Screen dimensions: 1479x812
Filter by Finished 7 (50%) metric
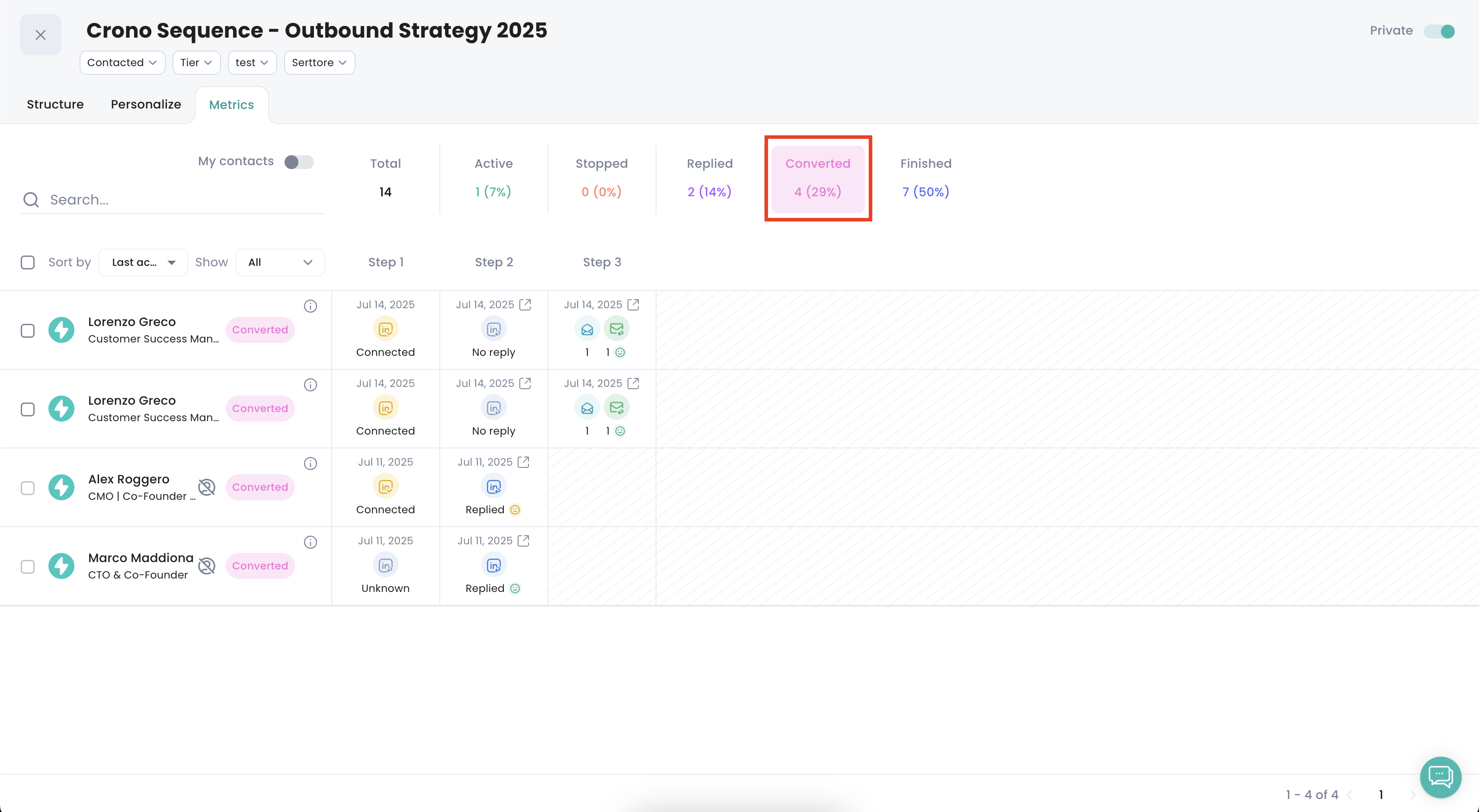point(925,178)
